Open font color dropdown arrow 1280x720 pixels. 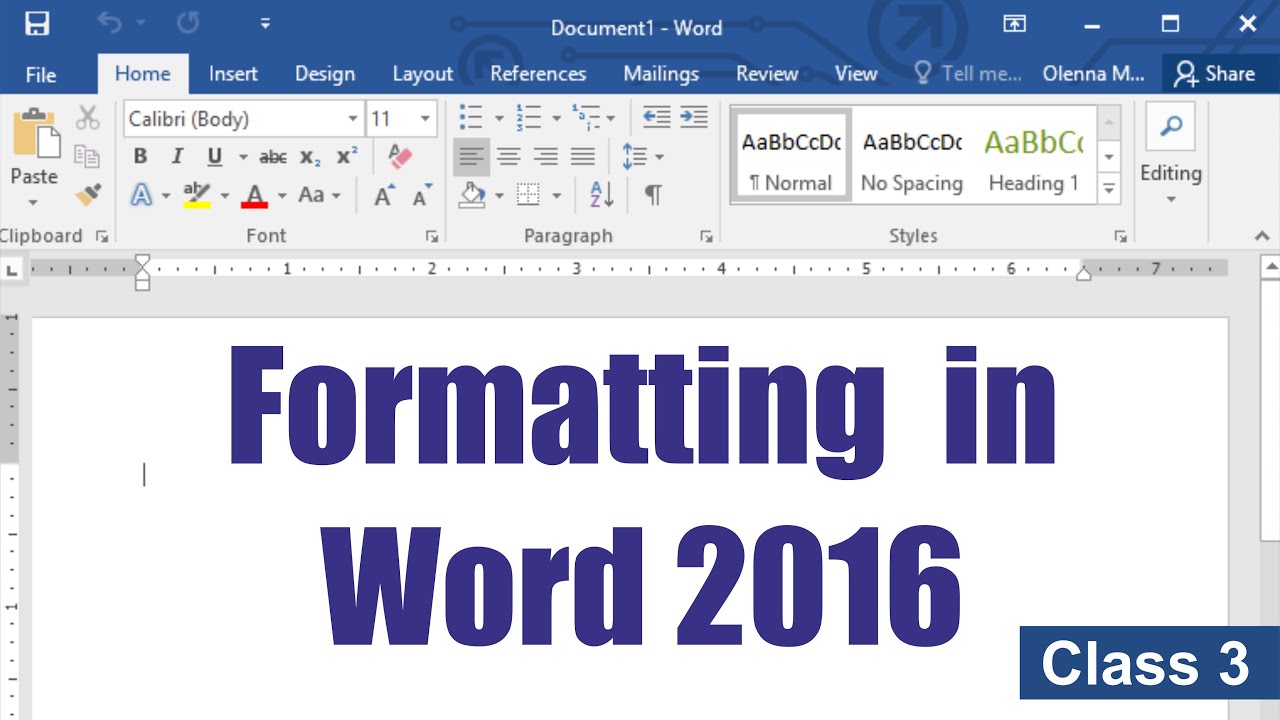282,195
